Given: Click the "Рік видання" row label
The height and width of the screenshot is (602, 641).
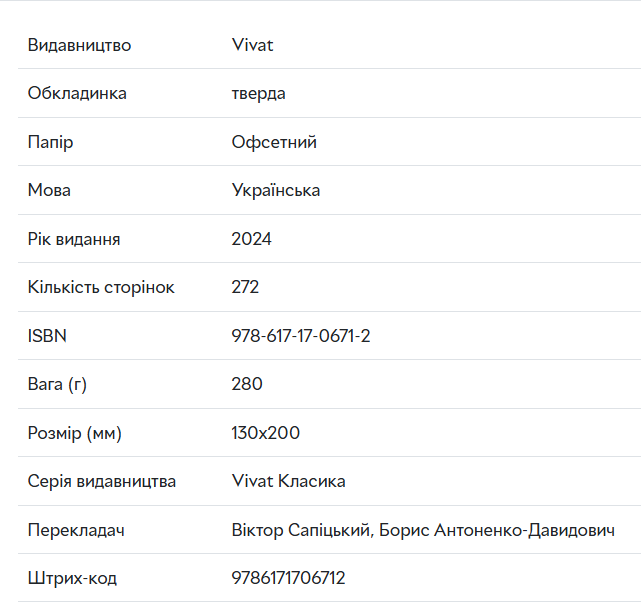Looking at the screenshot, I should pos(74,239).
